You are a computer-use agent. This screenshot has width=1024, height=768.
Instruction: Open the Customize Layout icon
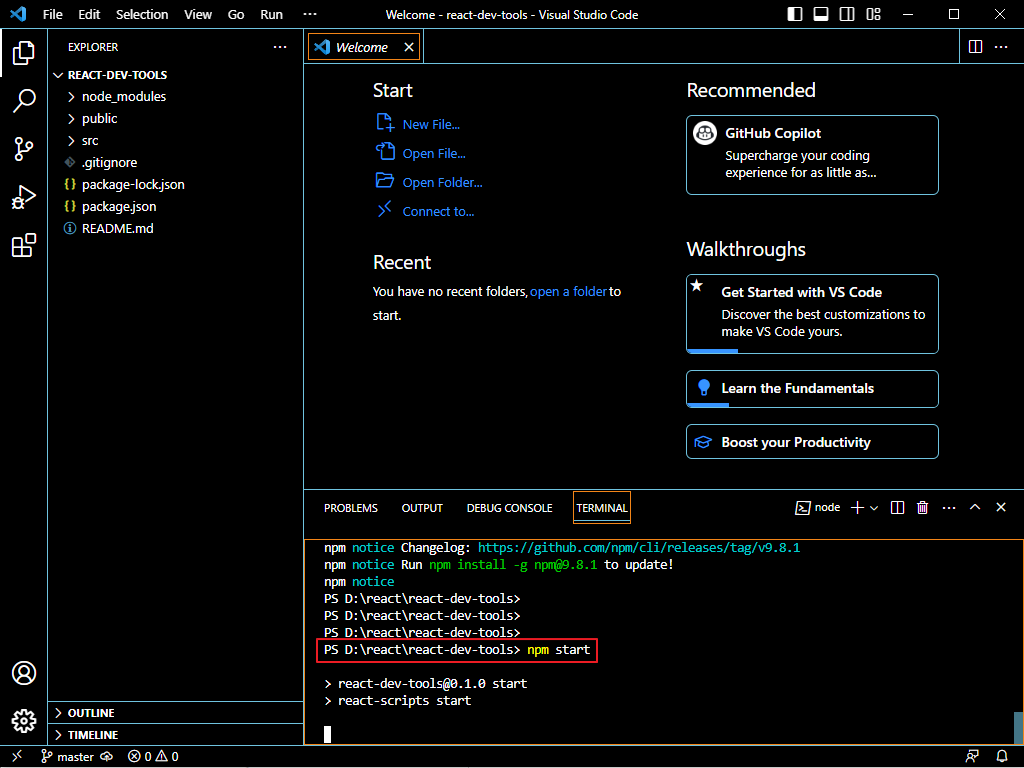click(873, 14)
